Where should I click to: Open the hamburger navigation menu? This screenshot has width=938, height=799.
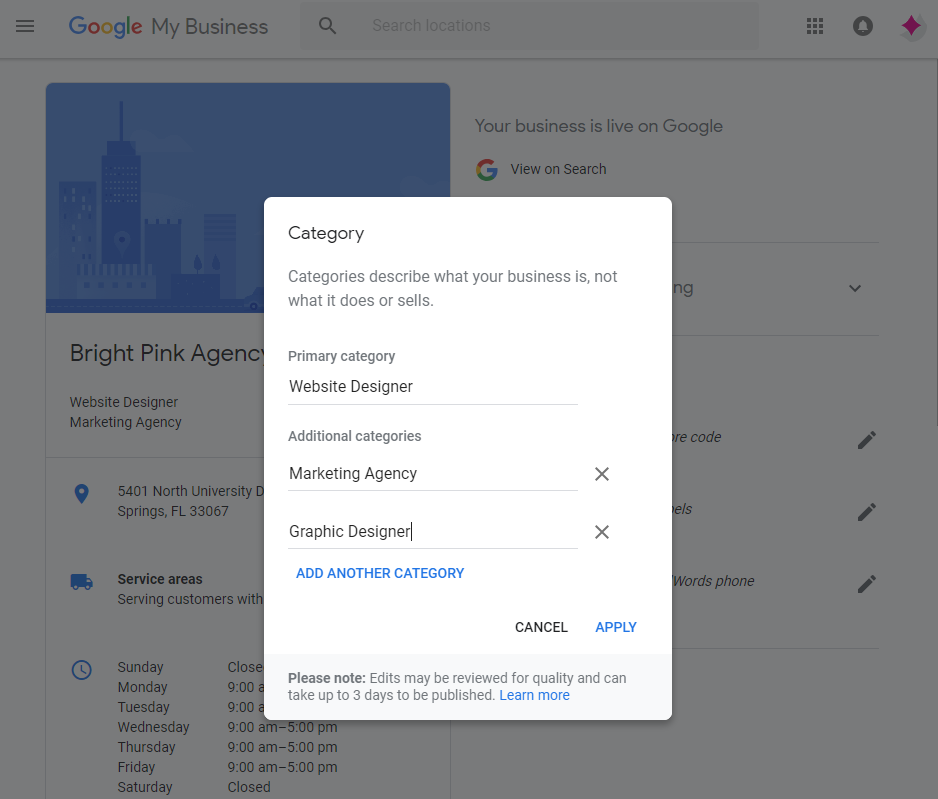point(25,26)
